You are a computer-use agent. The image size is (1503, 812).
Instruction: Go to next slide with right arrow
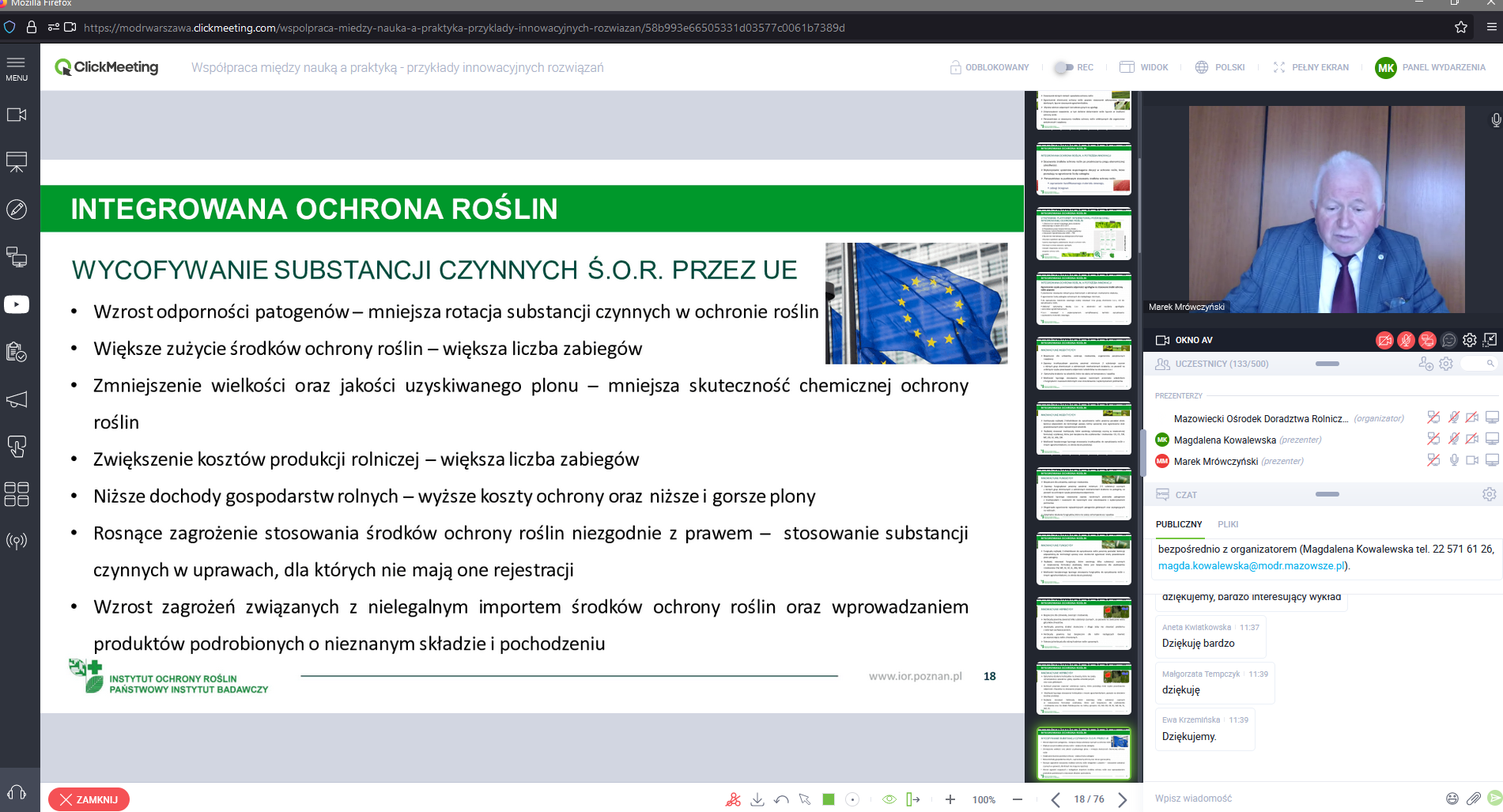click(x=1123, y=799)
